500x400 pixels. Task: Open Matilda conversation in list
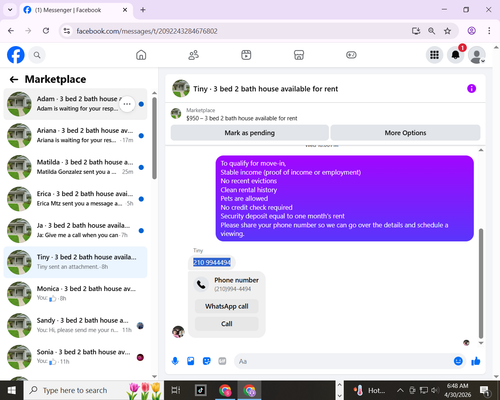click(75, 167)
